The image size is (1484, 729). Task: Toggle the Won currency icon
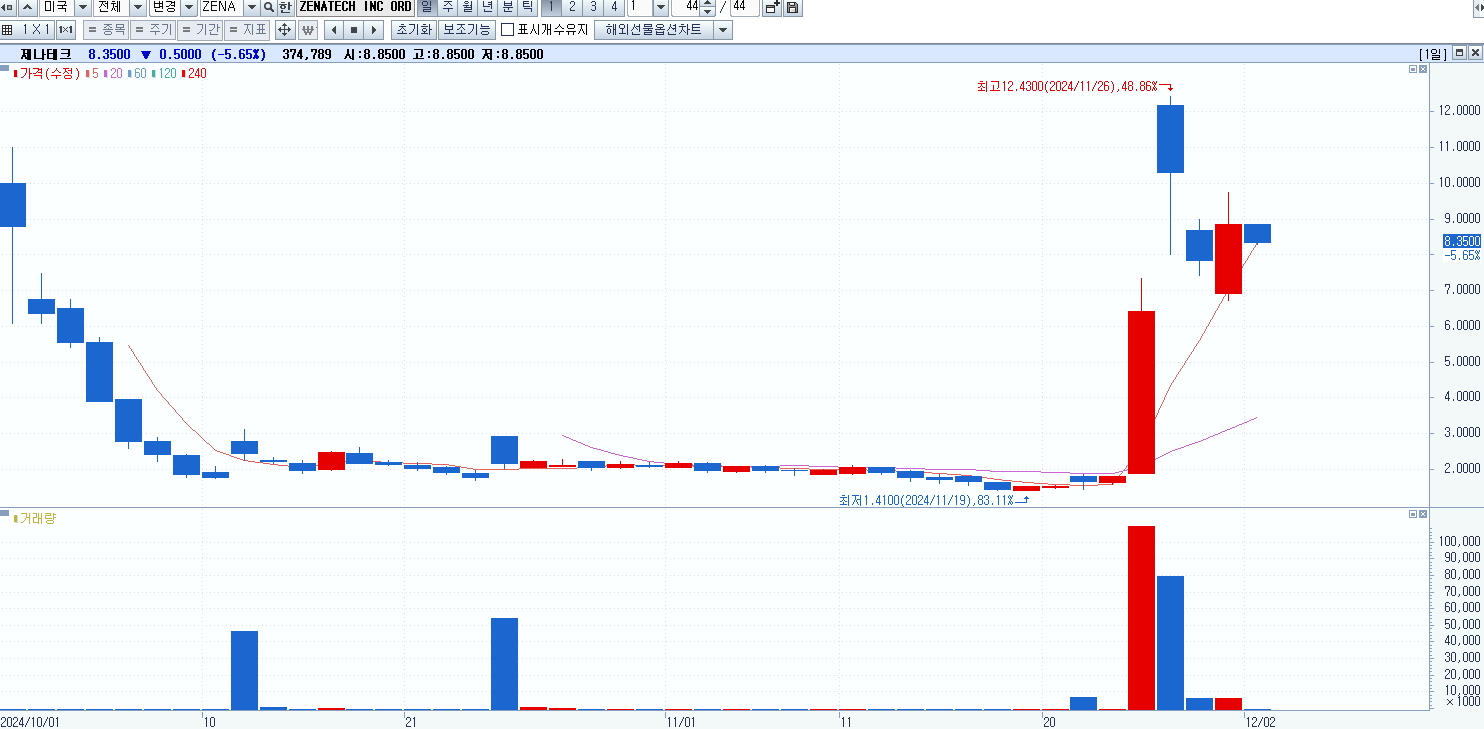click(307, 30)
